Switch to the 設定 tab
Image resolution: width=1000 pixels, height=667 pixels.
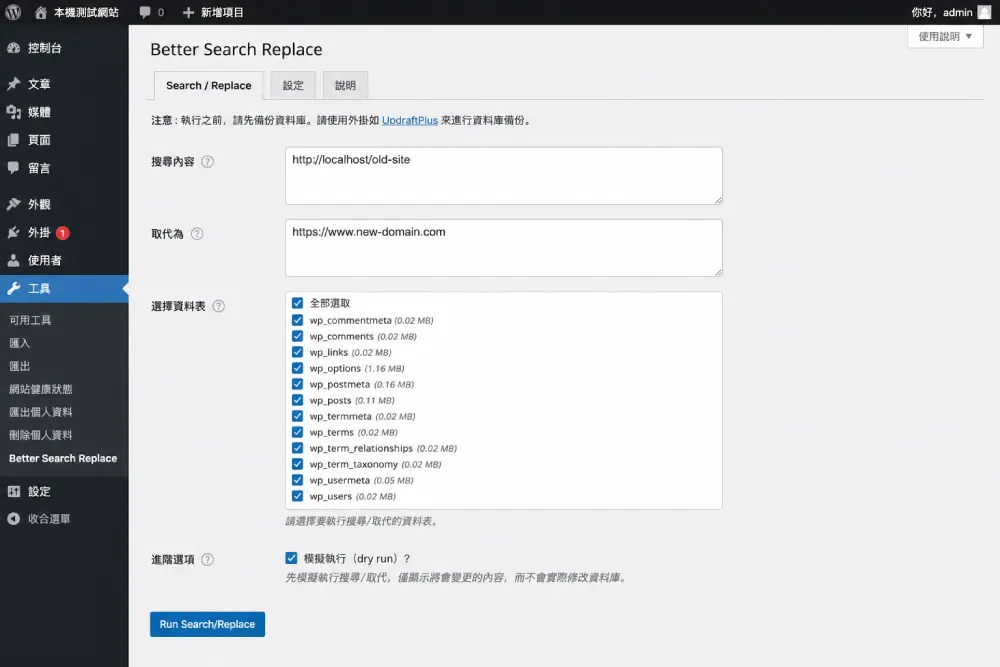(x=293, y=85)
